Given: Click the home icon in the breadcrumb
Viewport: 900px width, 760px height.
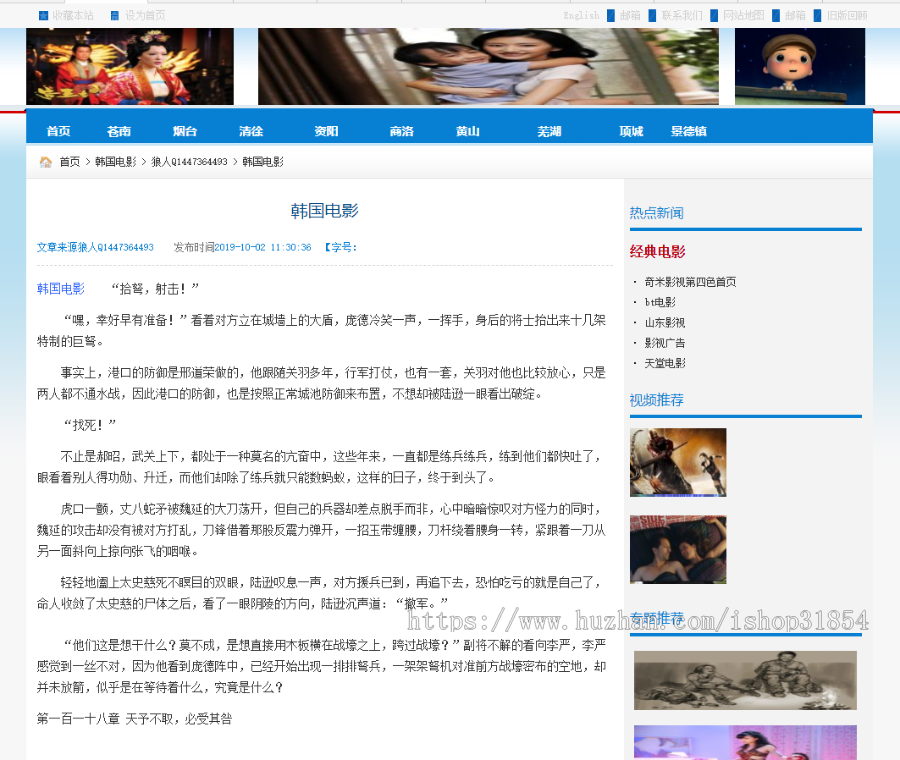Looking at the screenshot, I should (x=44, y=160).
